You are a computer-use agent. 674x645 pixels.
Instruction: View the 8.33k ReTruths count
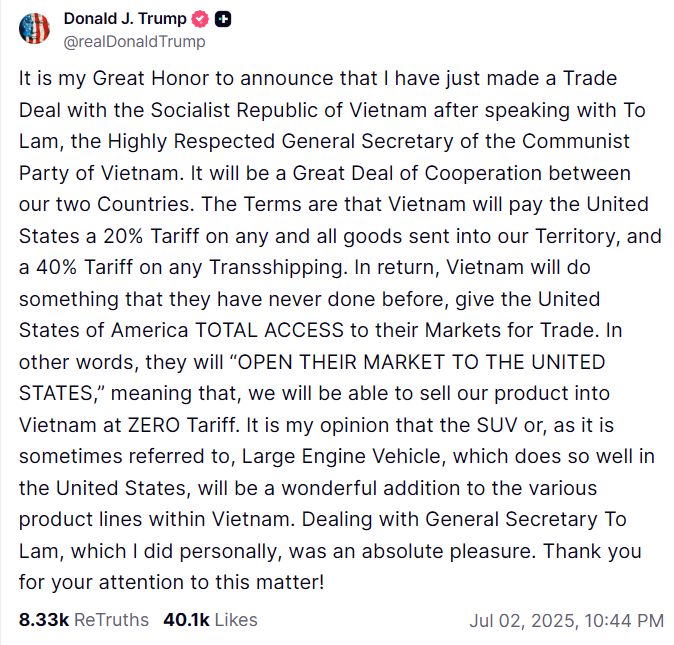[x=44, y=620]
